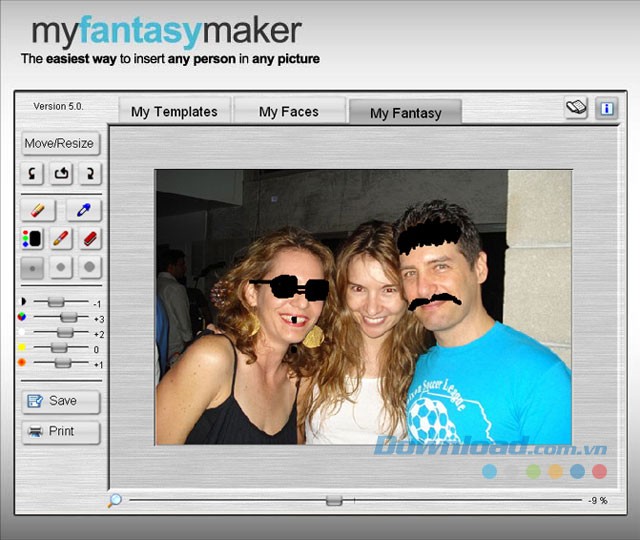The image size is (640, 540).
Task: Select the red eraser tool
Action: click(89, 239)
